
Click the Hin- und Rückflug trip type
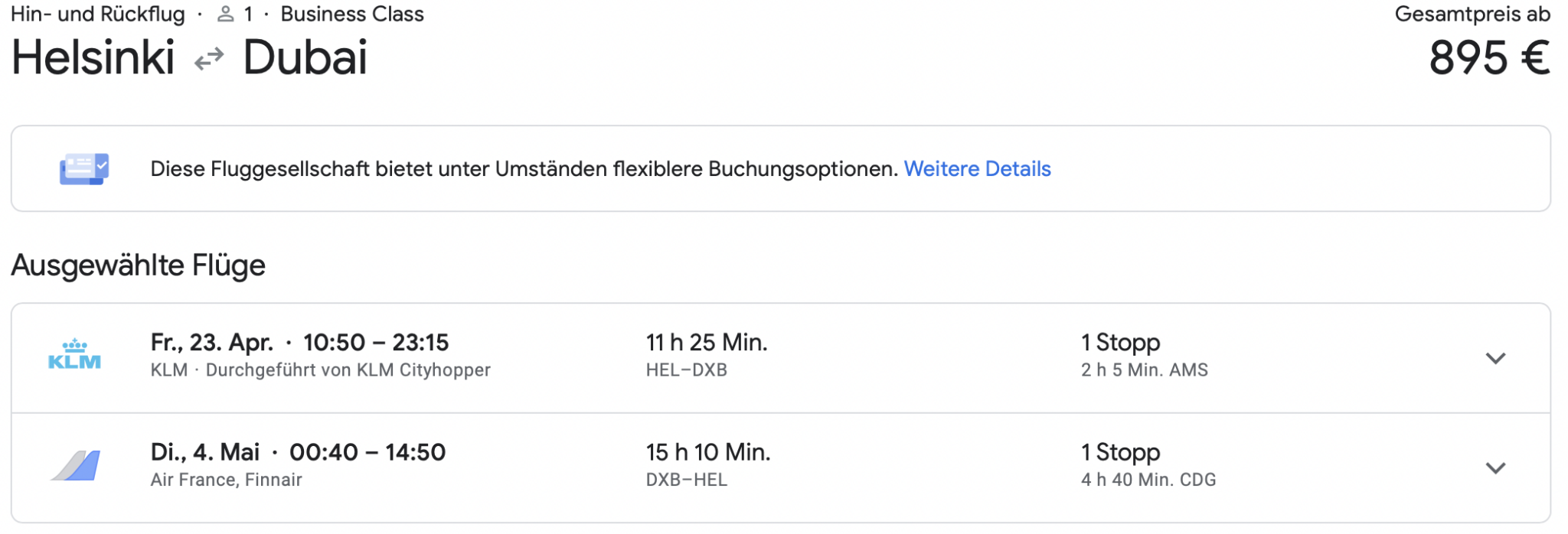pos(98,15)
